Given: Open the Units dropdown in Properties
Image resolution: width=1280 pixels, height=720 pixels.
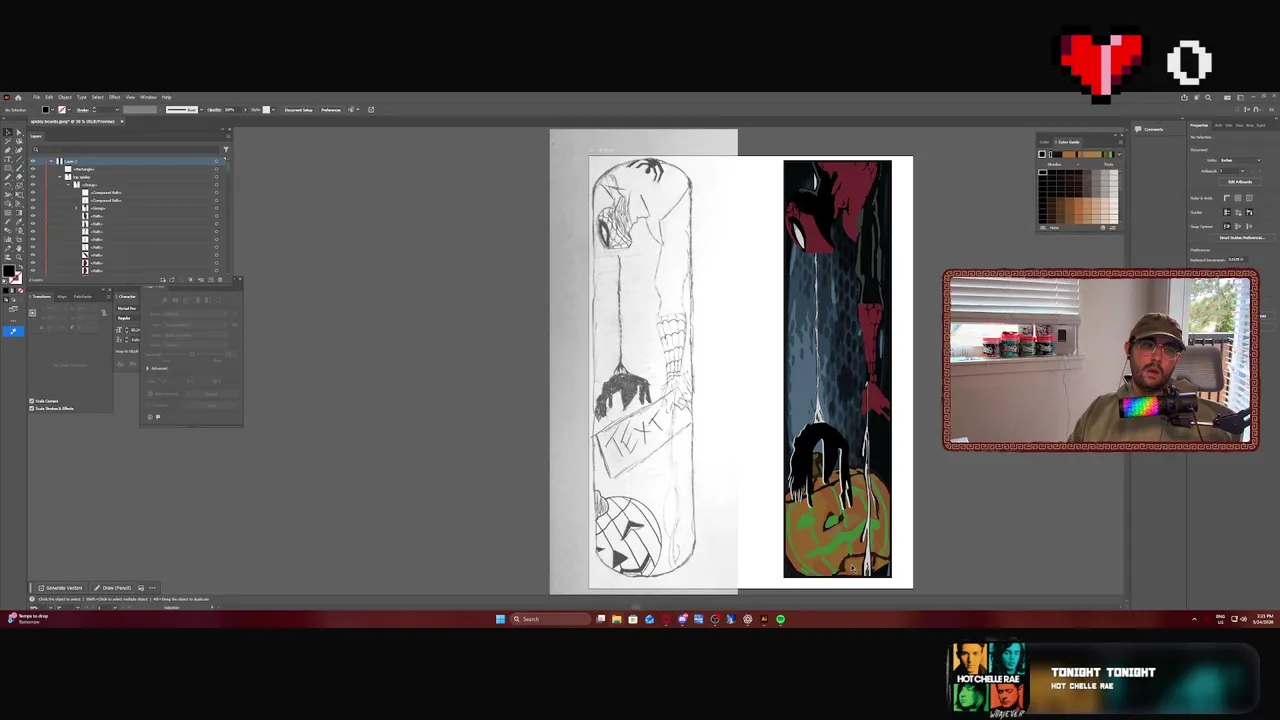Looking at the screenshot, I should [1240, 160].
